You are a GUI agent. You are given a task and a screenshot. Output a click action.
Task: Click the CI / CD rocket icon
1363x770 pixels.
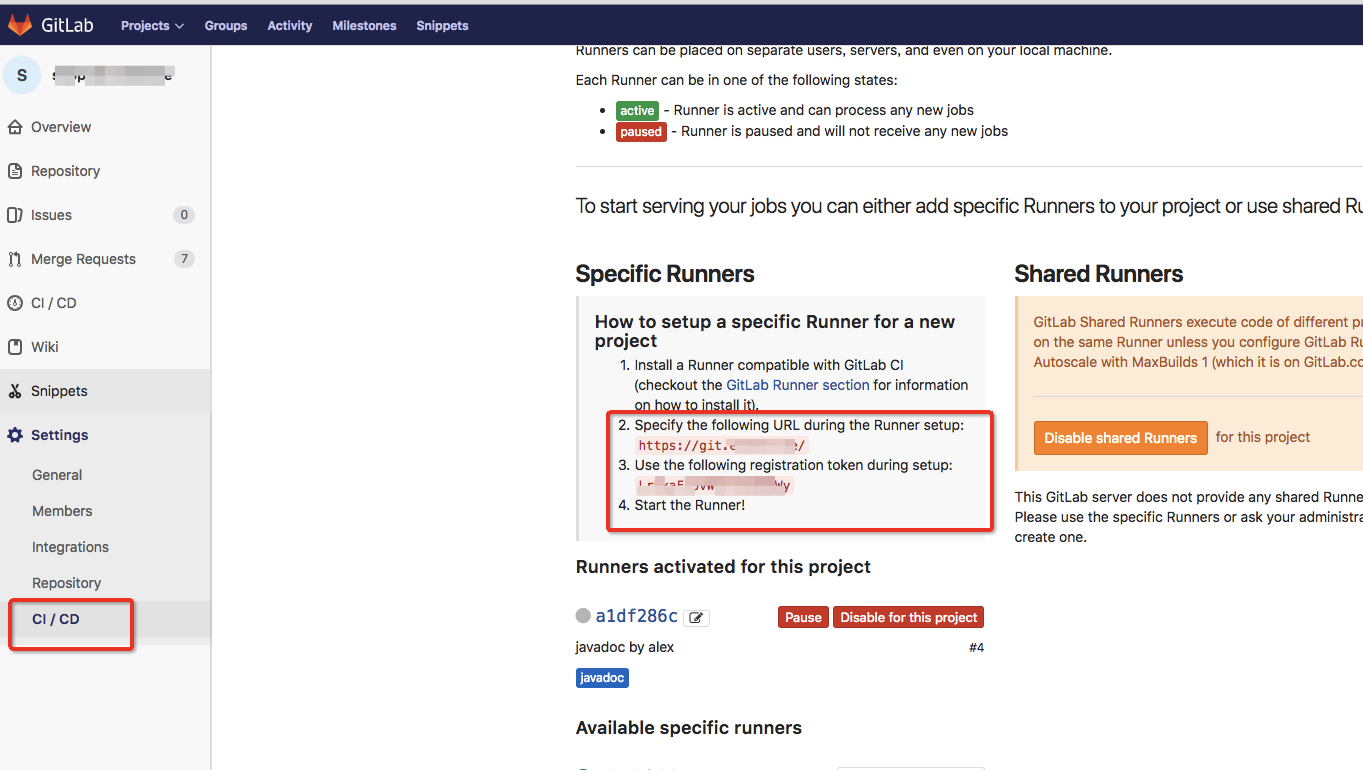pos(14,303)
